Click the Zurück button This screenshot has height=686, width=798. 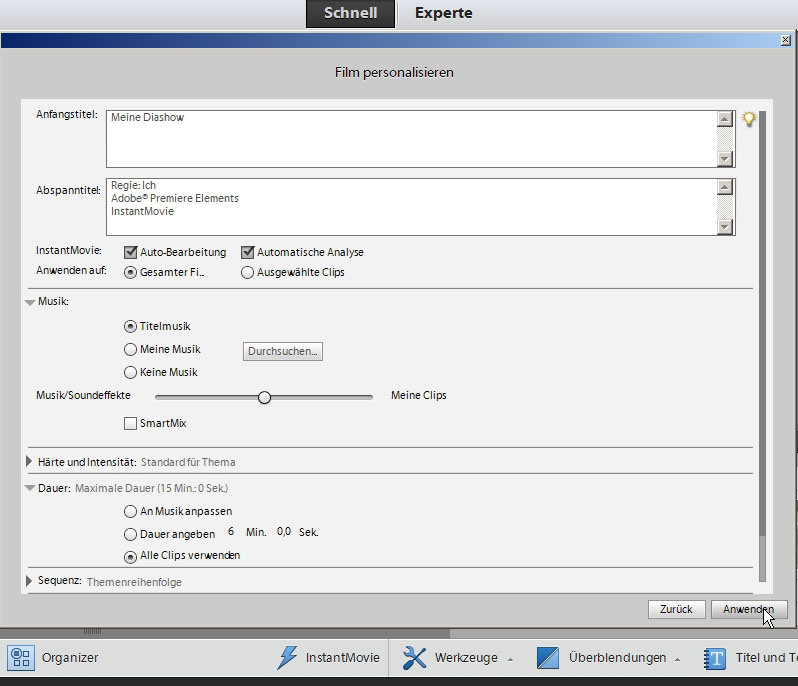(676, 609)
